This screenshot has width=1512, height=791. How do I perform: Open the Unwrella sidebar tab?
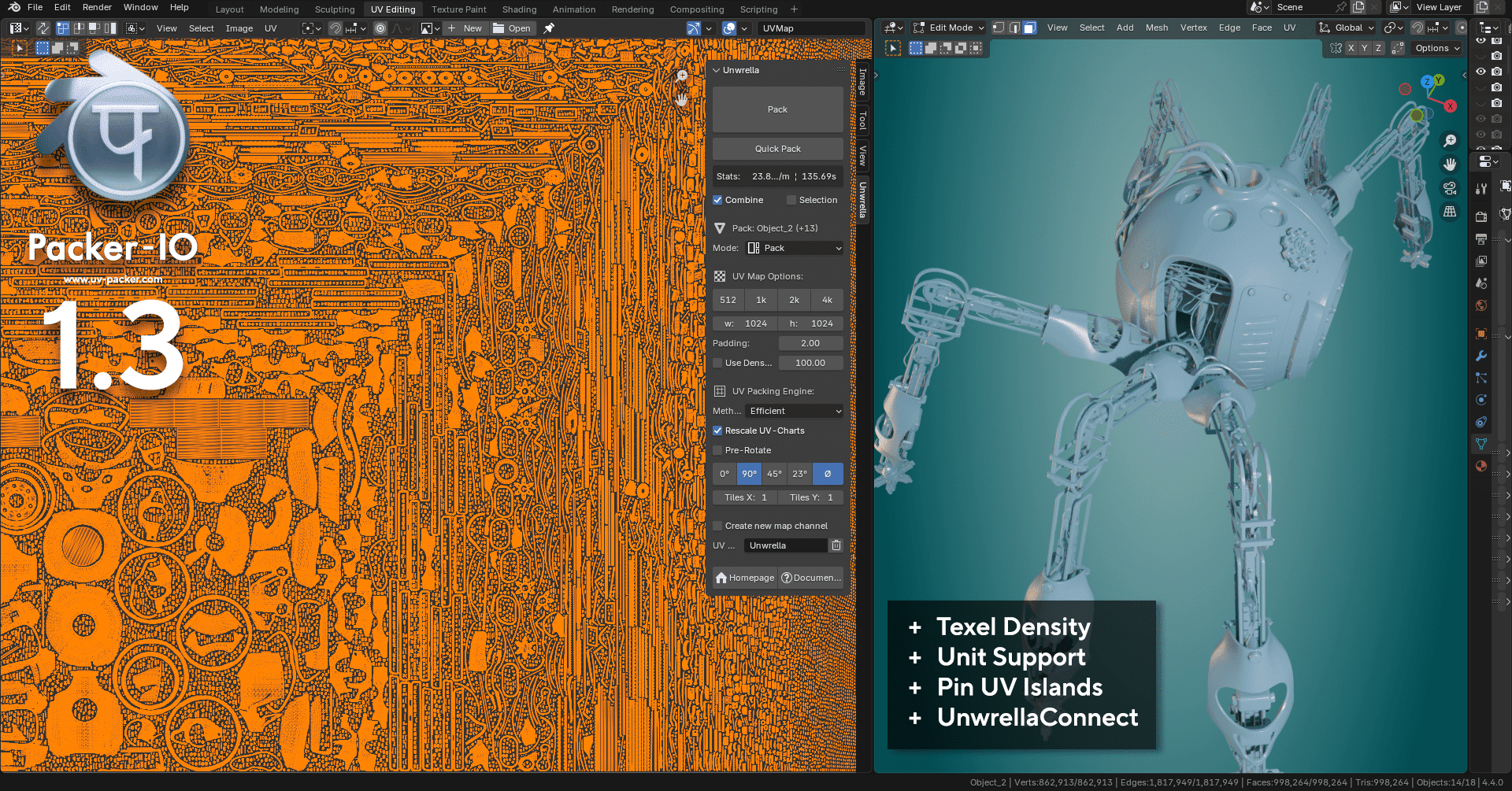point(863,200)
